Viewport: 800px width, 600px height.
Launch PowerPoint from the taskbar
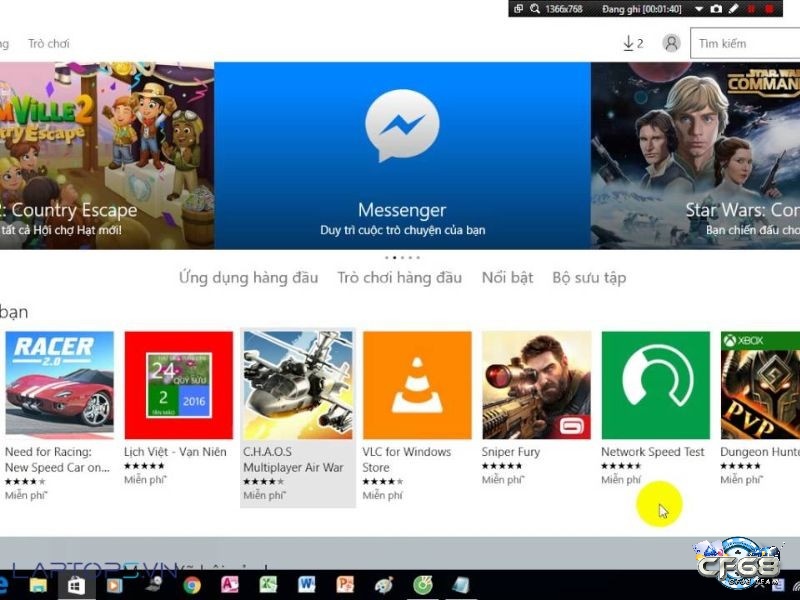coord(345,585)
